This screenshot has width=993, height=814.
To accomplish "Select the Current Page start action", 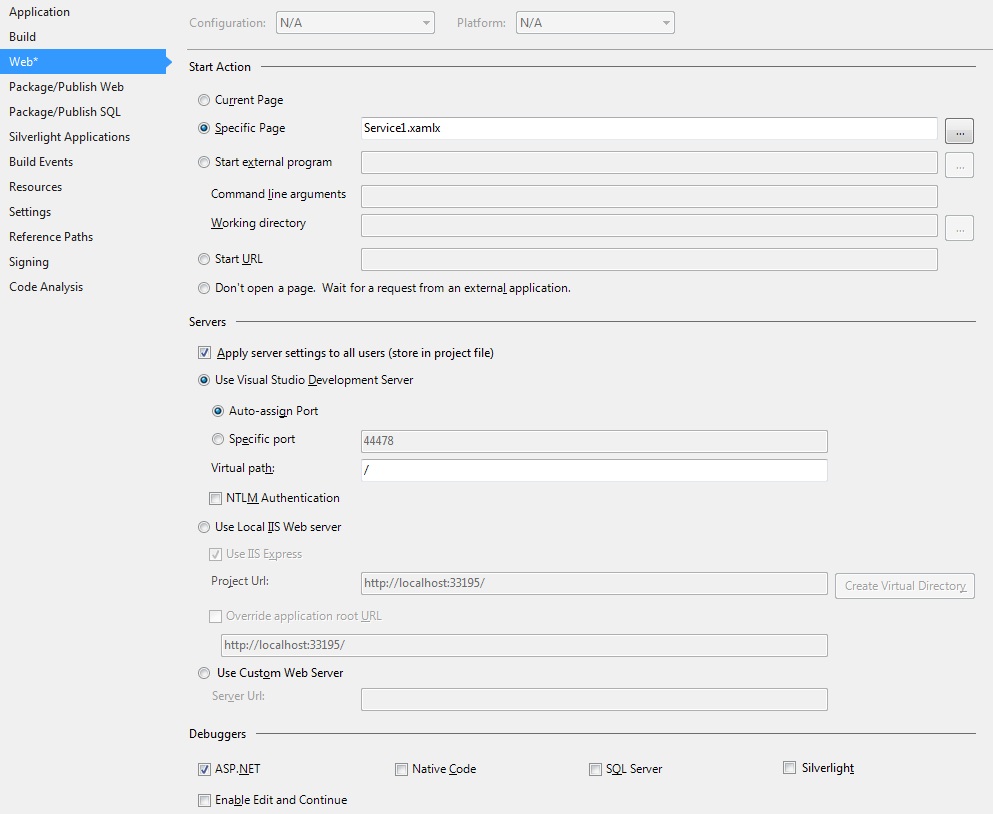I will click(x=204, y=100).
